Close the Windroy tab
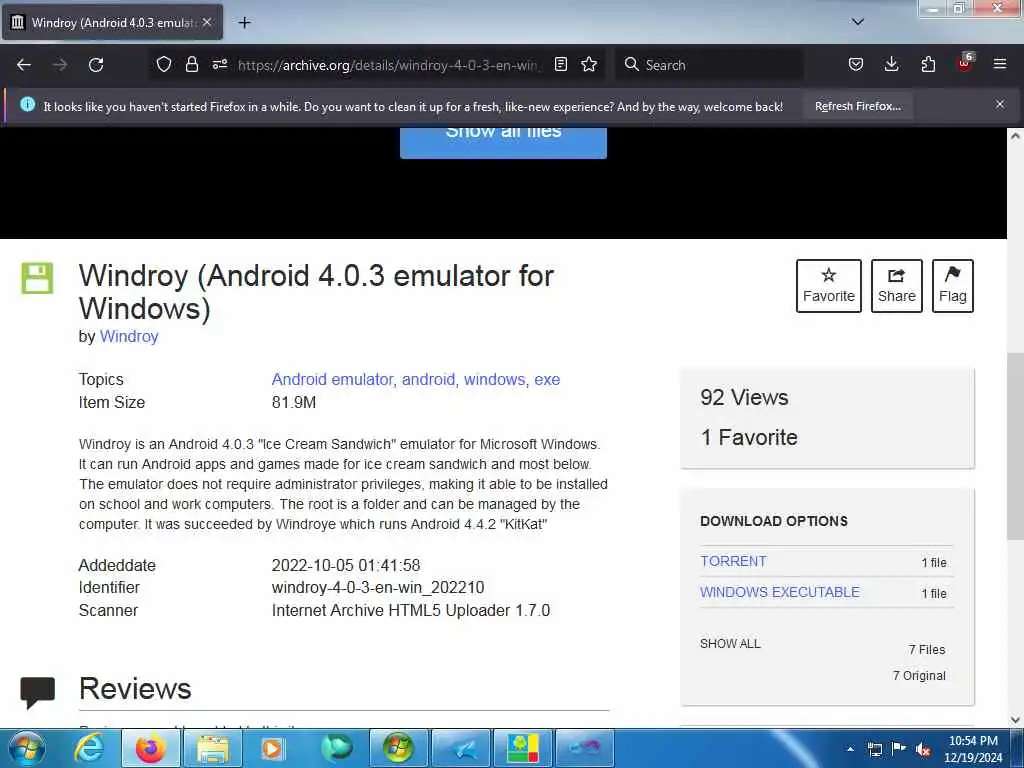 tap(207, 22)
